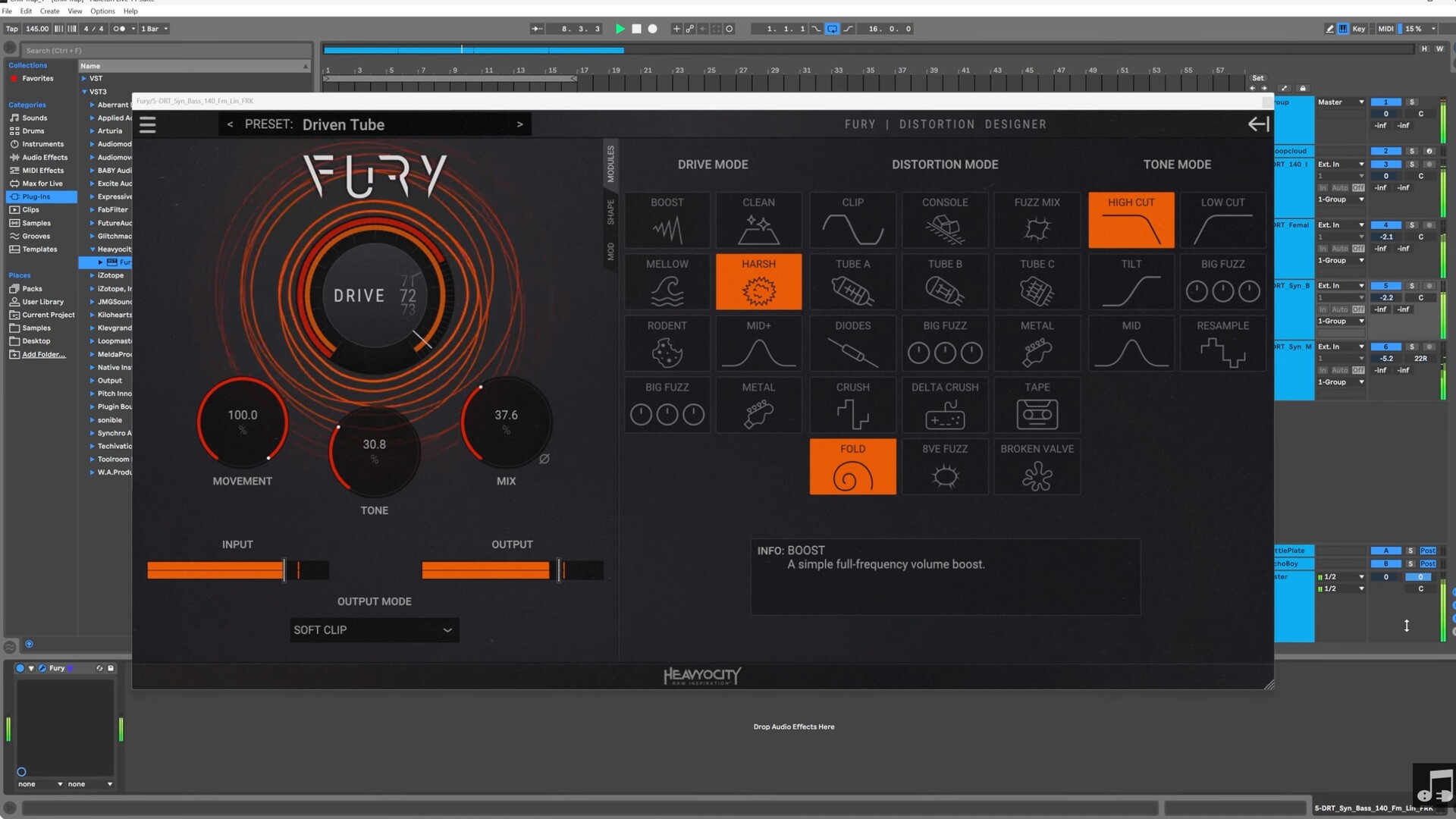Switch to the SHAPE side tab

610,212
